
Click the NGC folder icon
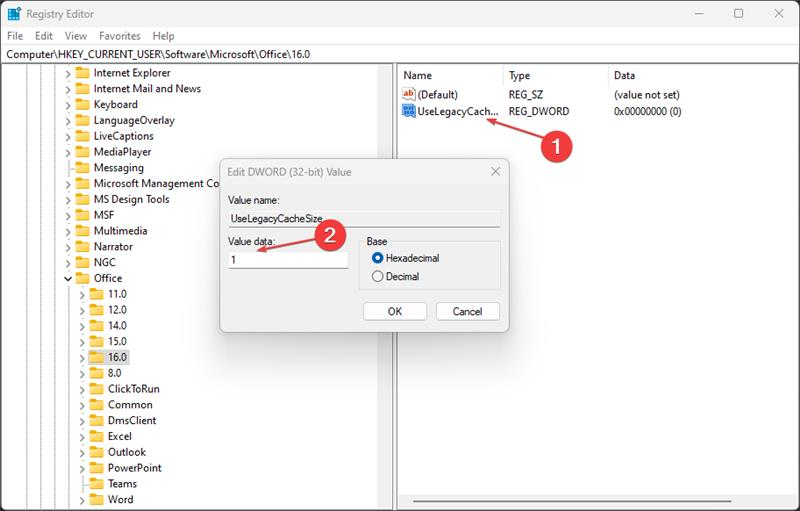coord(82,263)
